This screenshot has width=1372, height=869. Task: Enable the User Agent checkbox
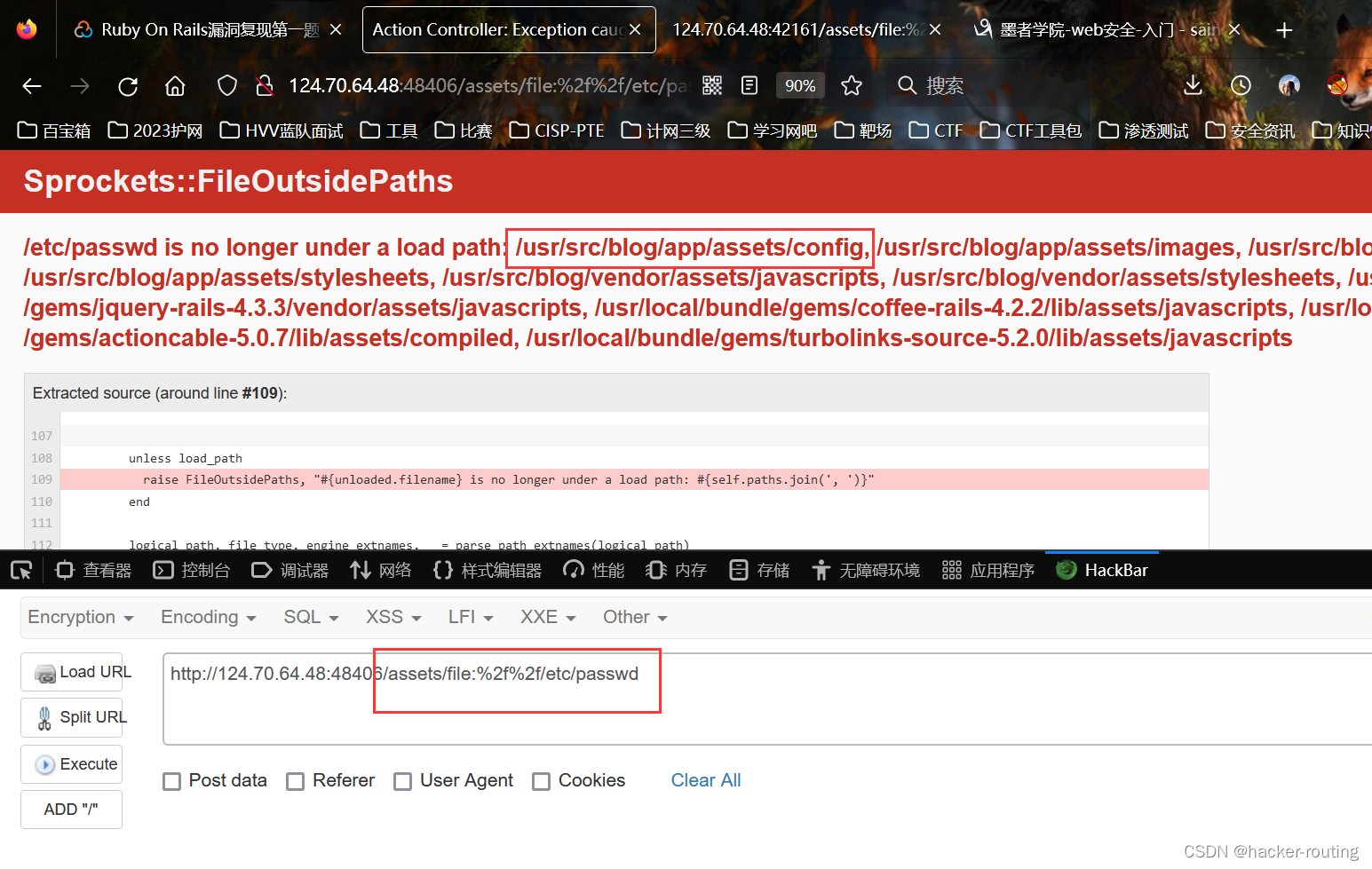(x=402, y=780)
